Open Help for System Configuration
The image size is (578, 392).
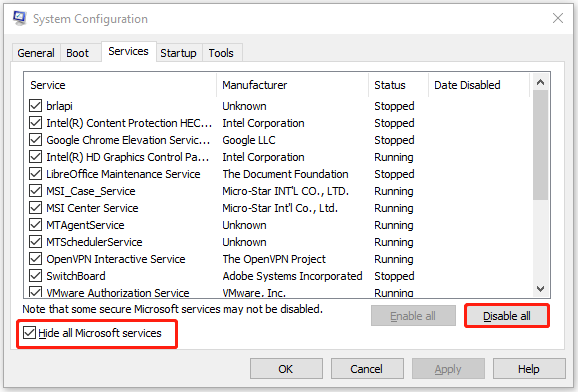point(529,369)
